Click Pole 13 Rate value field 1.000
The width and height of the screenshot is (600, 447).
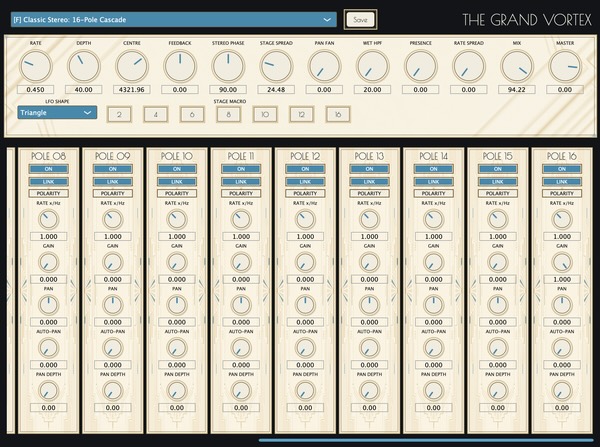tap(369, 237)
